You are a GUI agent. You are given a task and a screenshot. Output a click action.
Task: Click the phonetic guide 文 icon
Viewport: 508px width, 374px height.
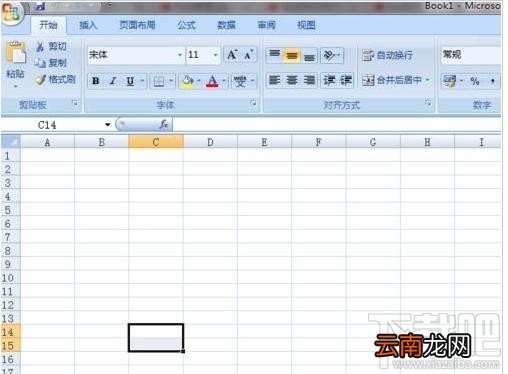coord(240,81)
